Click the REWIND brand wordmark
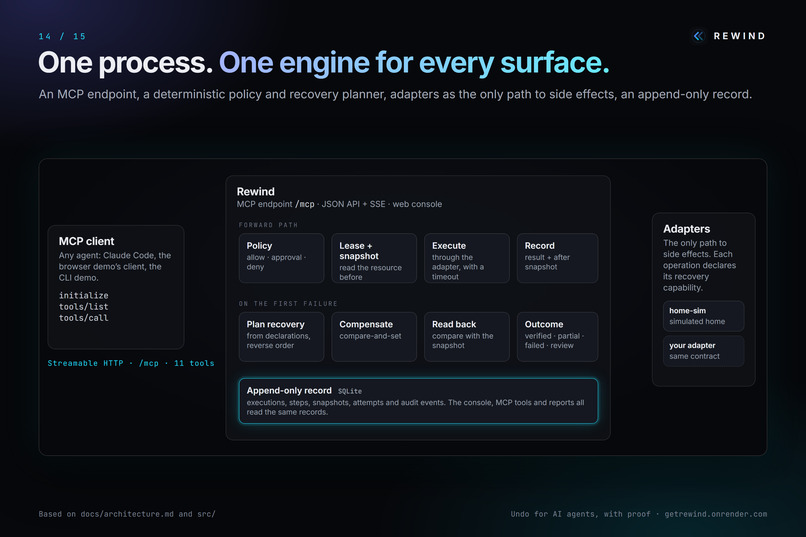Viewport: 806px width, 537px height. (739, 36)
